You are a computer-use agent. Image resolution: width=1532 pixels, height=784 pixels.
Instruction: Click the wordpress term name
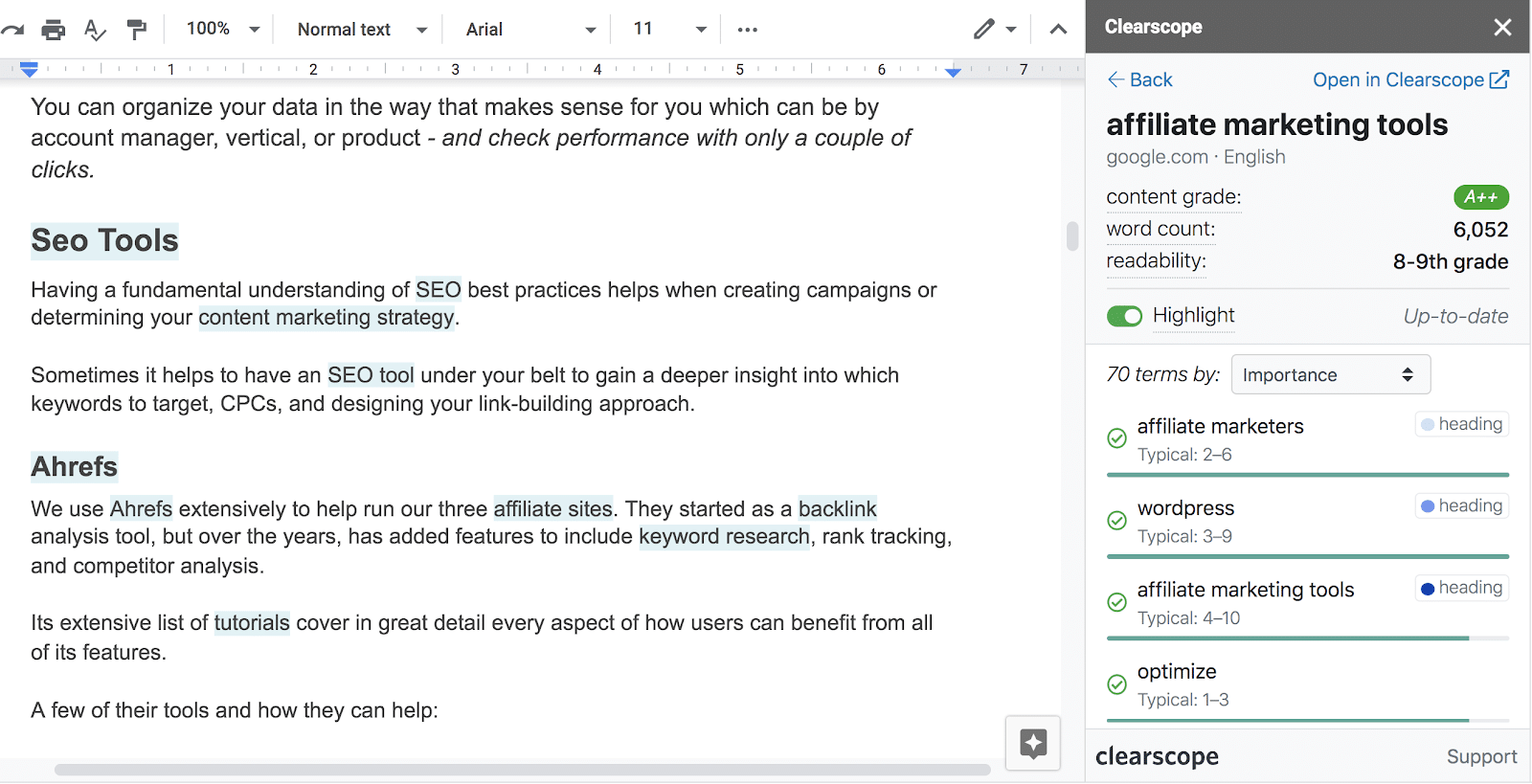(x=1185, y=508)
